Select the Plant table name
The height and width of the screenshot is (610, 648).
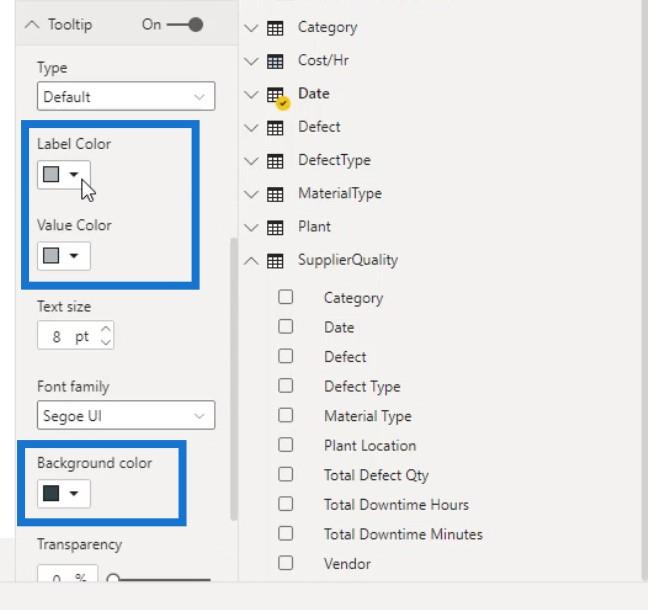click(314, 227)
